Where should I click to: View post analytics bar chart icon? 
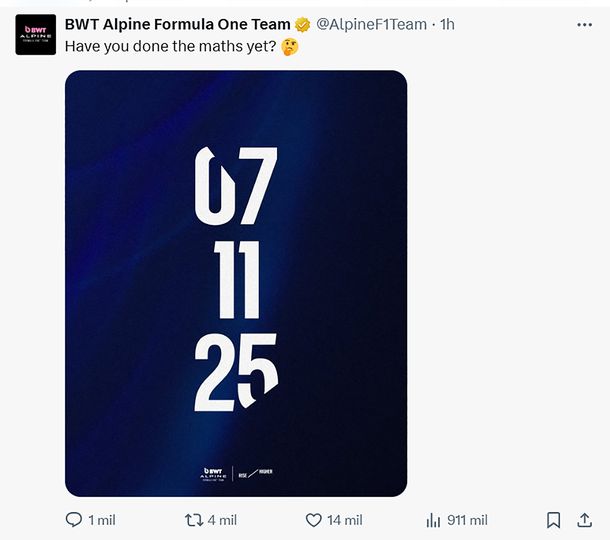(x=434, y=520)
